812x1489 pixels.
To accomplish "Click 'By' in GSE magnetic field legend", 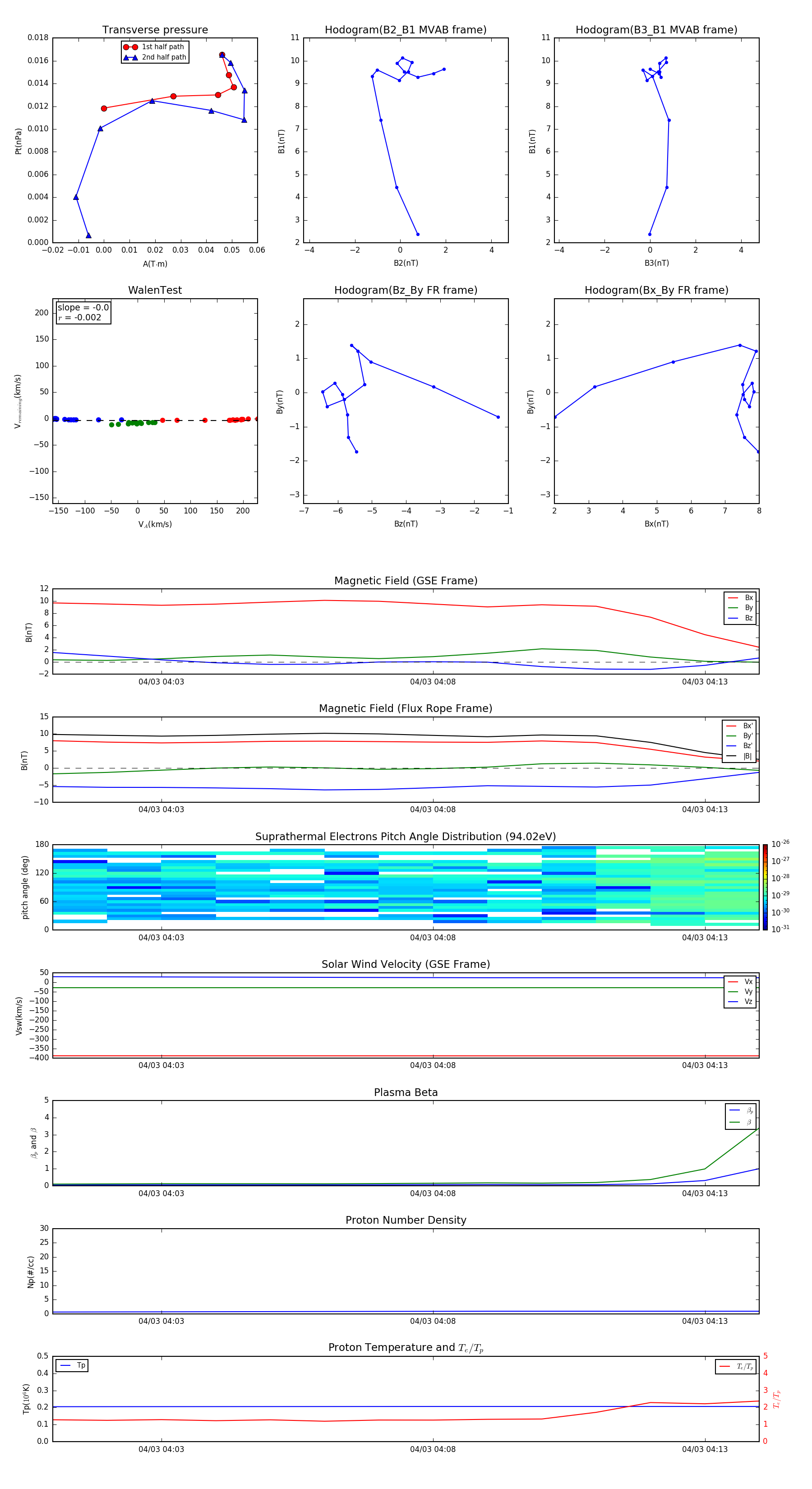I will click(740, 607).
